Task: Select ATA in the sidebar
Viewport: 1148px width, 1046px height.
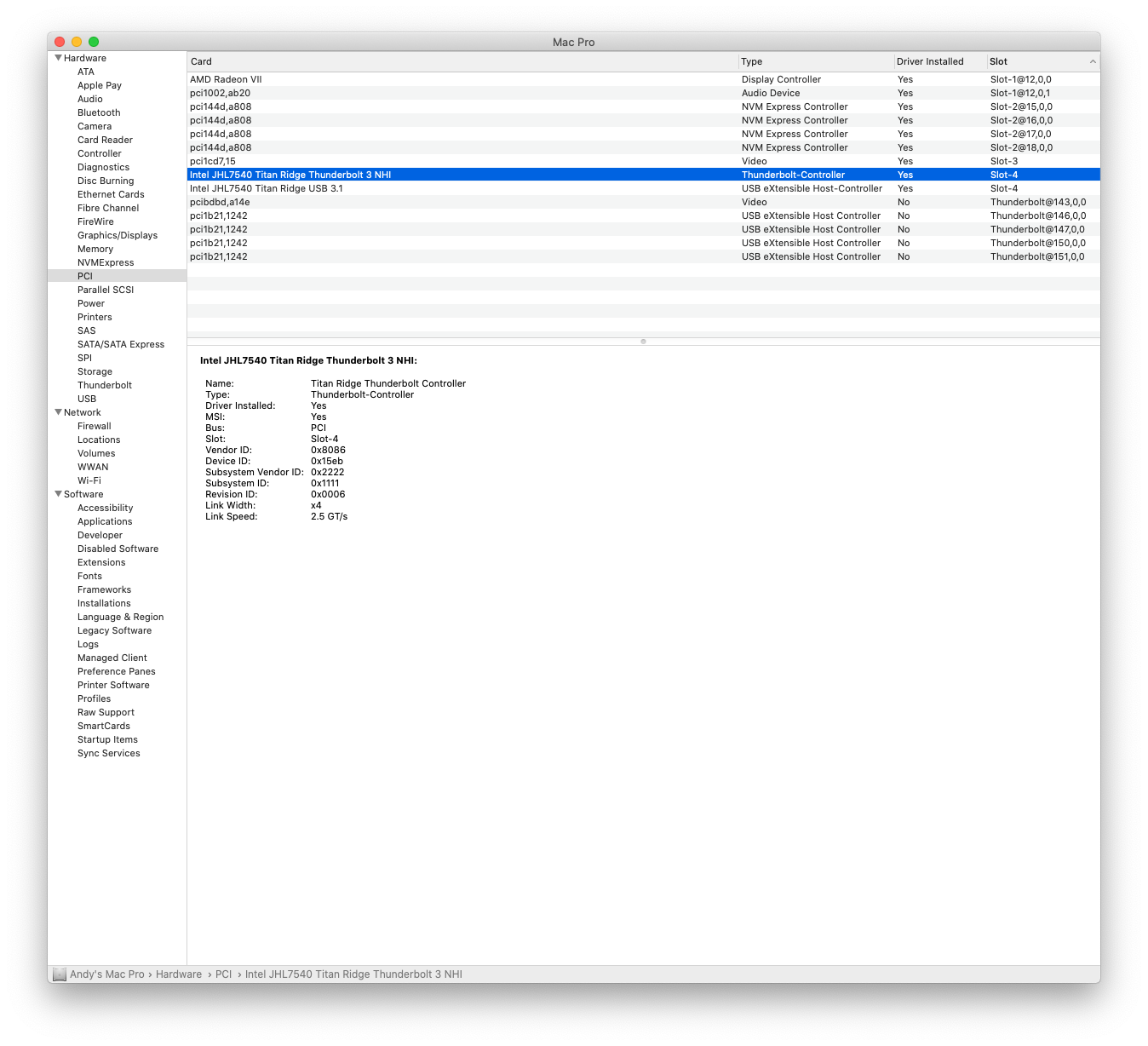Action: coord(86,72)
